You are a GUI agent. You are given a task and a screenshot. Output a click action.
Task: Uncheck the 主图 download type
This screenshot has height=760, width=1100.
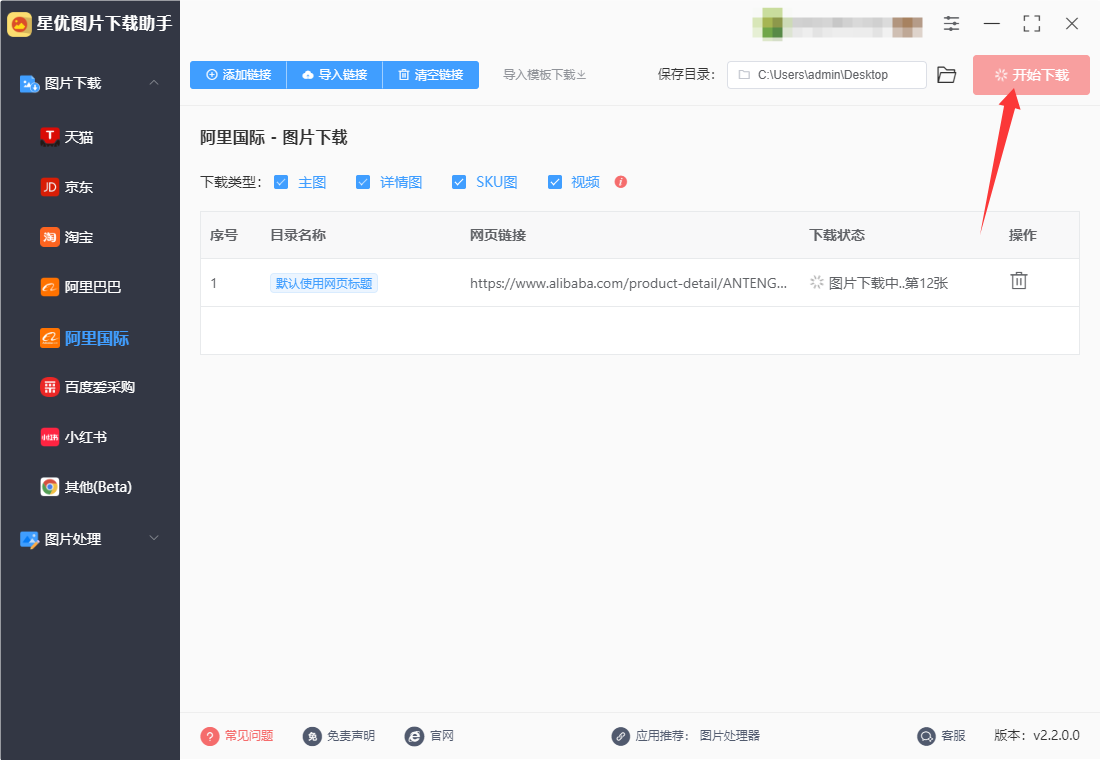(x=281, y=182)
